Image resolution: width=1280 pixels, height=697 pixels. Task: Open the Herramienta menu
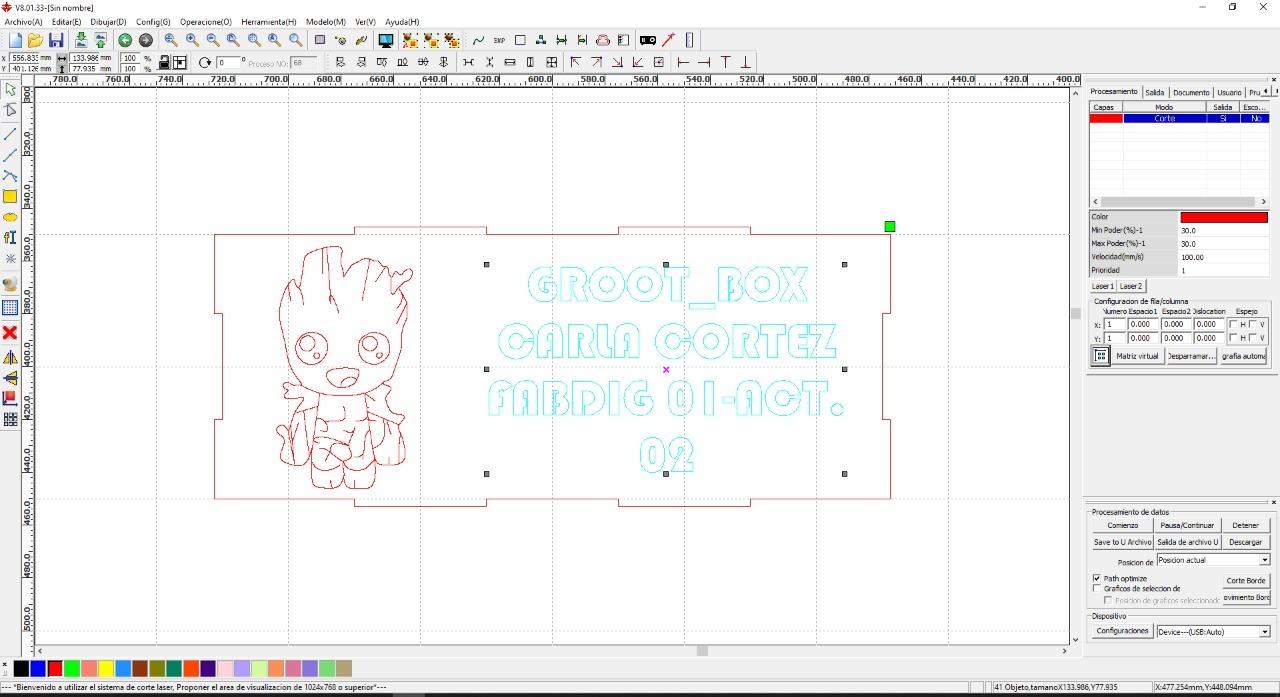pyautogui.click(x=268, y=21)
